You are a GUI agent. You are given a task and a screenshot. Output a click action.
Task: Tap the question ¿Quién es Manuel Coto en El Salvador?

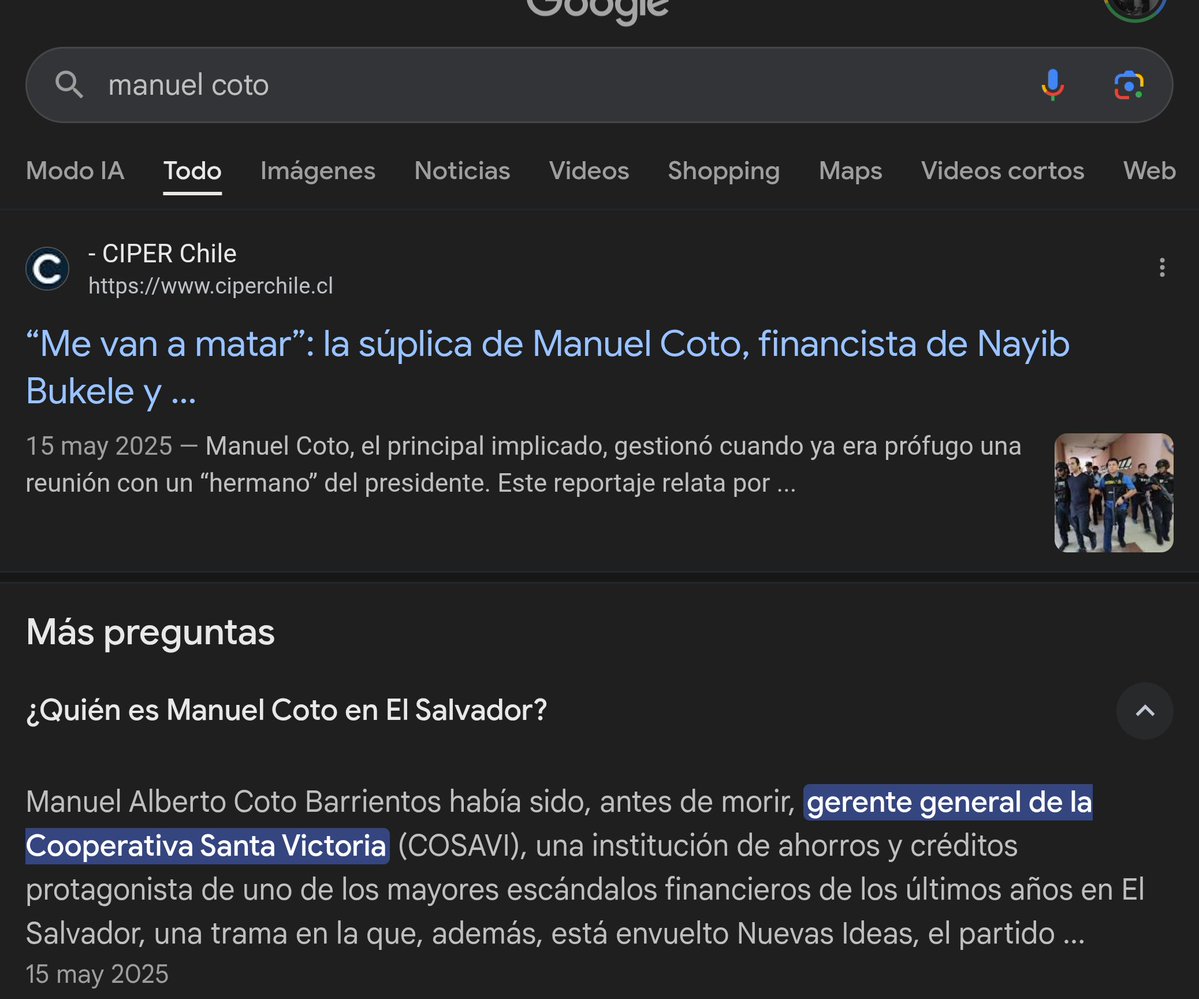click(x=287, y=710)
